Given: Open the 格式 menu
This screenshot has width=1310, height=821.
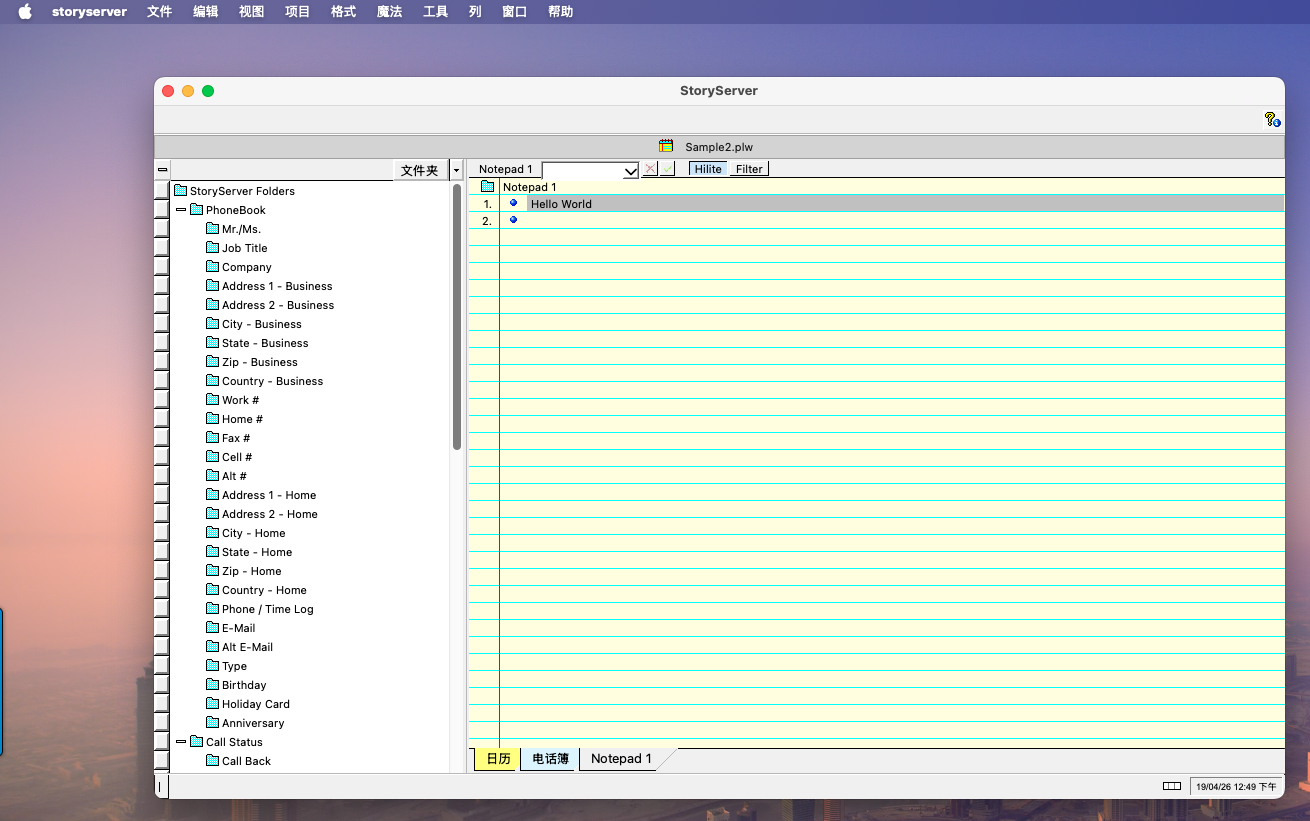Looking at the screenshot, I should (343, 12).
